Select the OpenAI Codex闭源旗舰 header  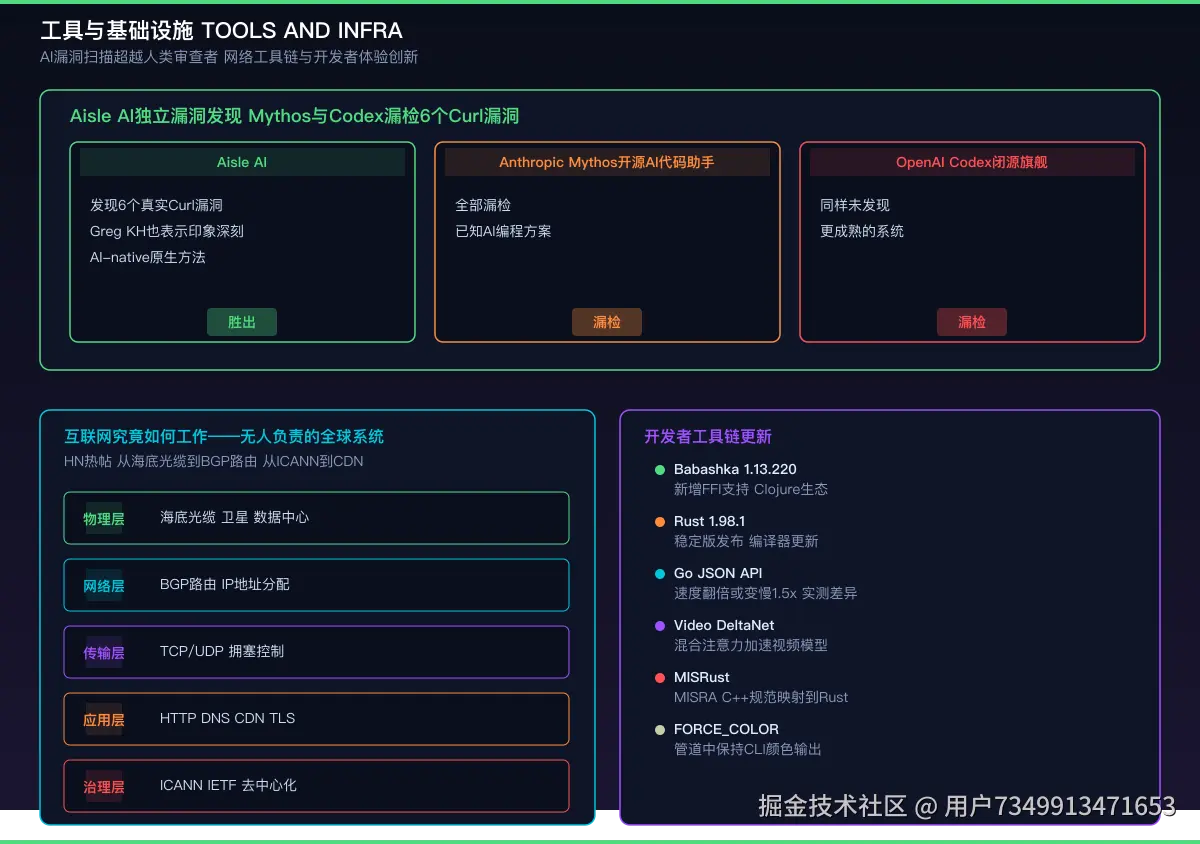tap(972, 162)
